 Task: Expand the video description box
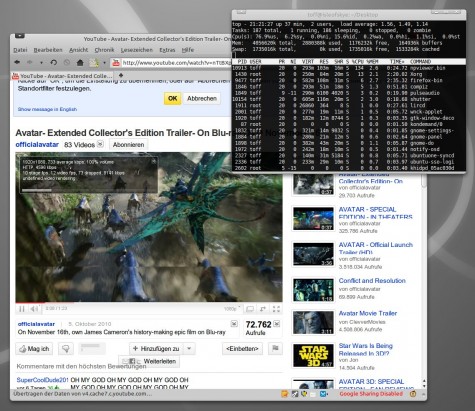234,324
